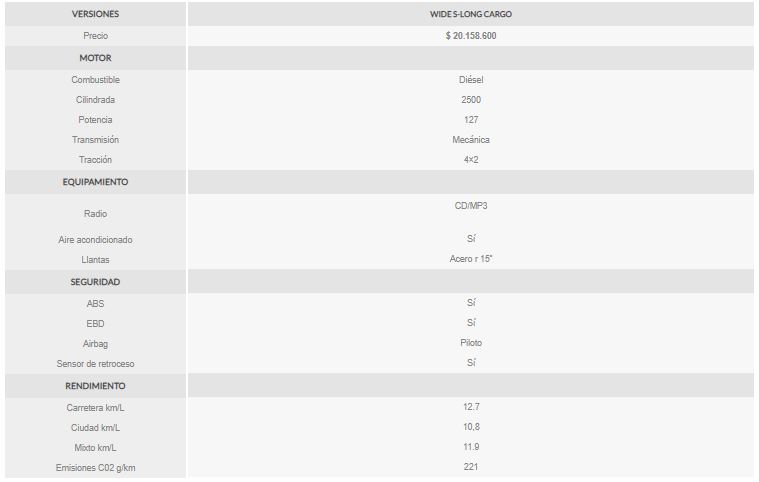Select the Combustible row label
This screenshot has width=759, height=482.
[x=95, y=80]
